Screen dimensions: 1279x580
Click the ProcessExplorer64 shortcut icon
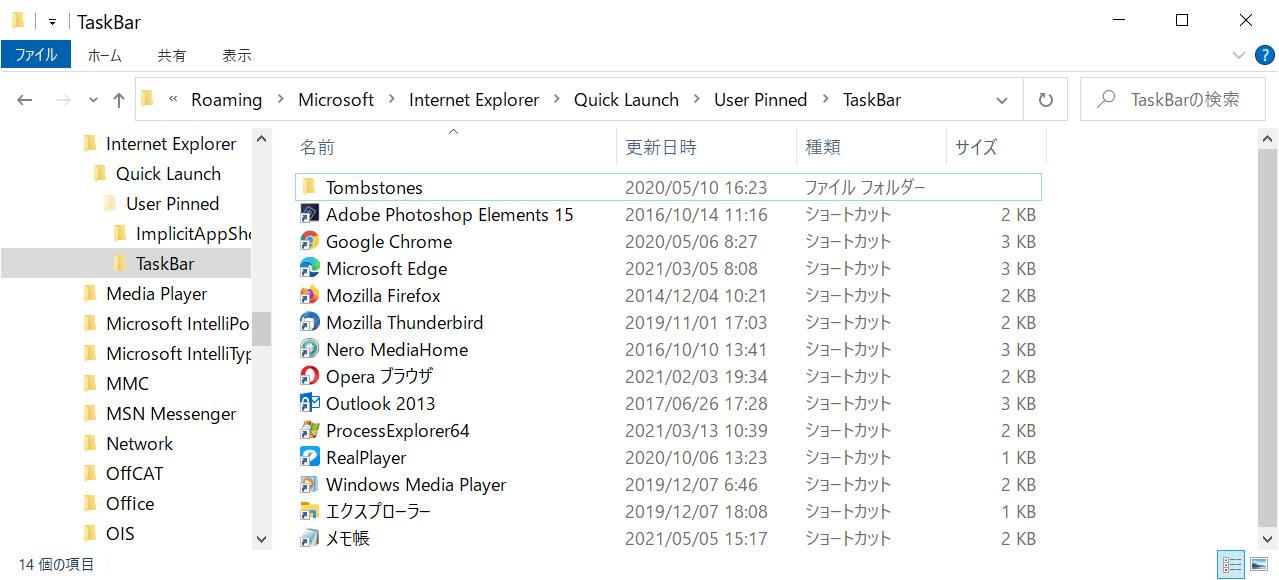[x=309, y=430]
